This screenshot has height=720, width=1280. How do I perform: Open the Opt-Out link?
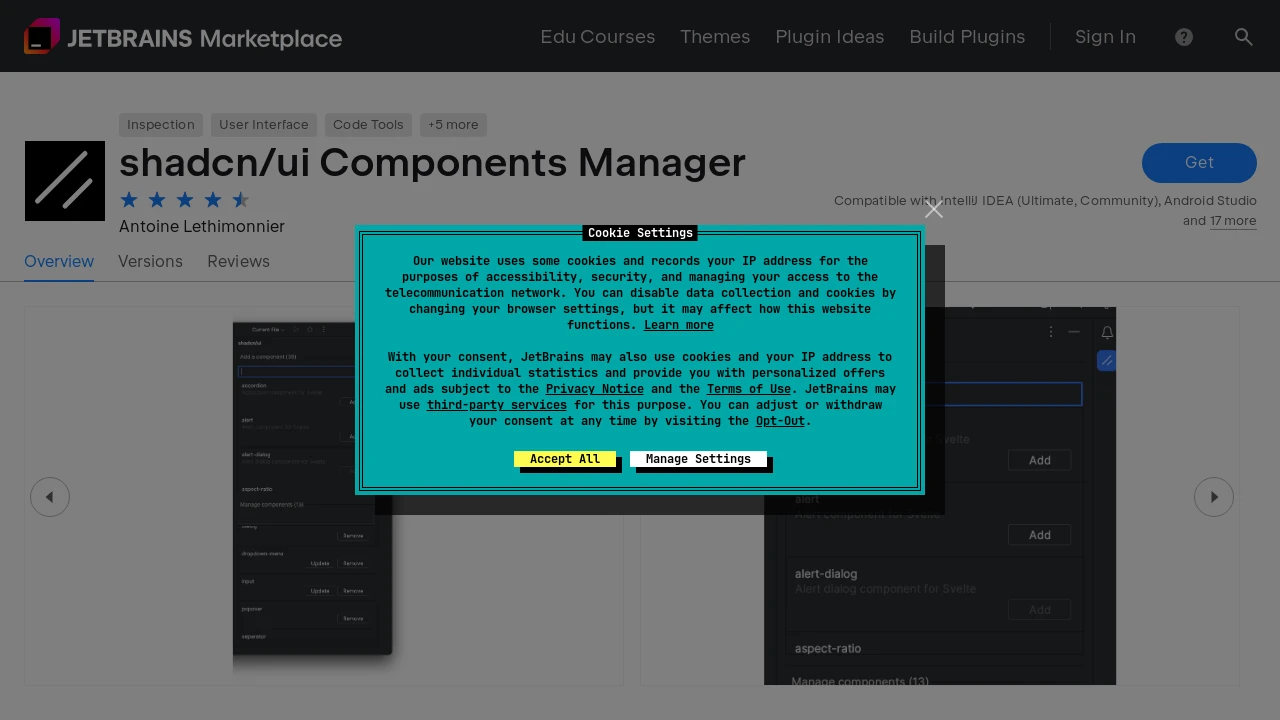click(x=780, y=421)
